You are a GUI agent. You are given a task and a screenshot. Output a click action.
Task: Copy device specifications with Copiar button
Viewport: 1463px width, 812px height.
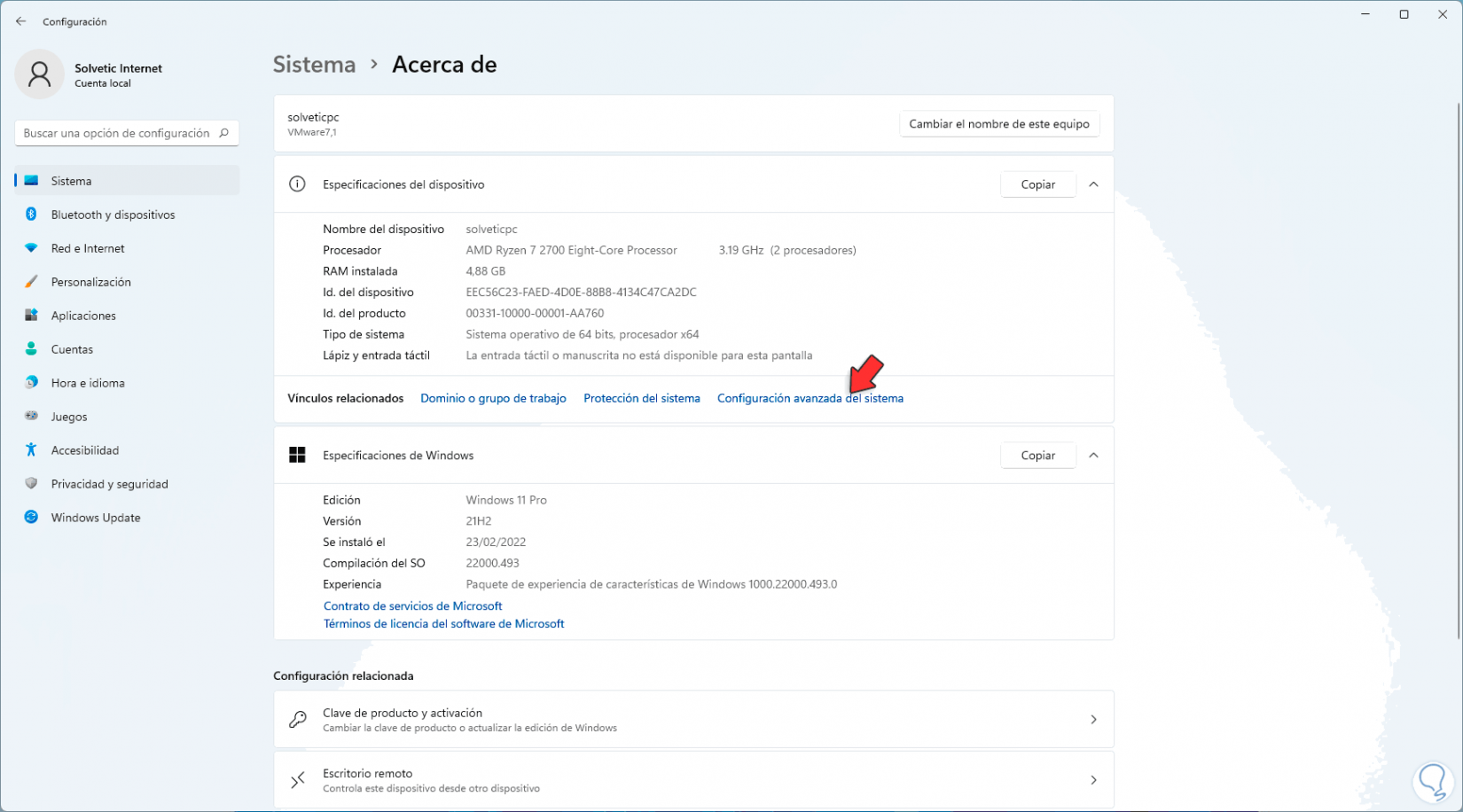pos(1037,184)
